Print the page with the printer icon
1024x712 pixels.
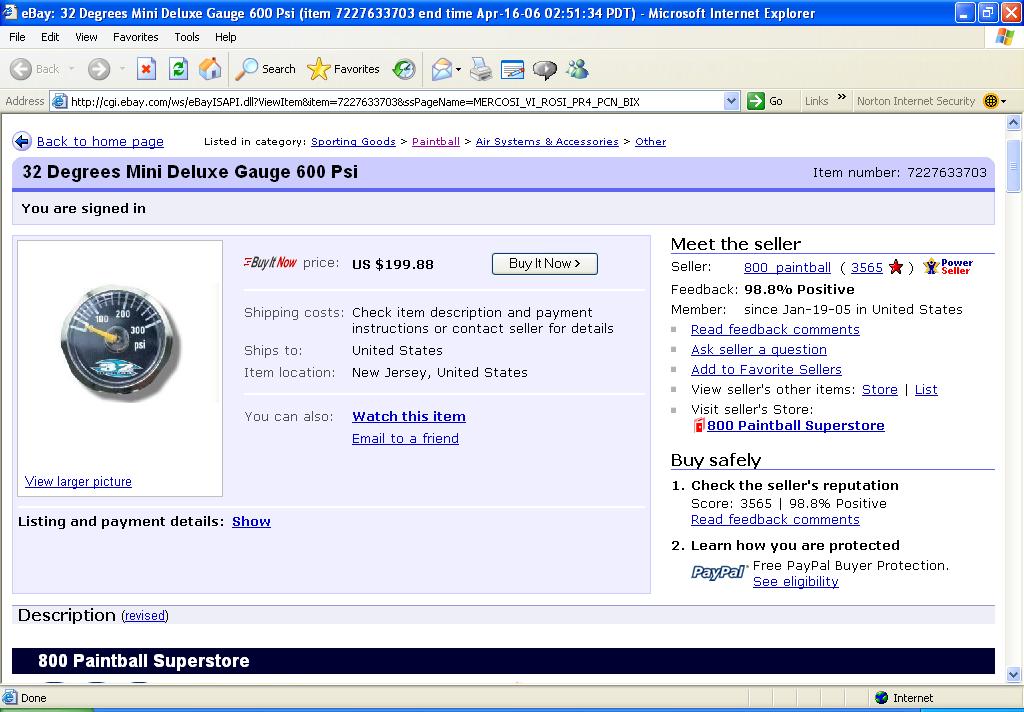pos(481,69)
